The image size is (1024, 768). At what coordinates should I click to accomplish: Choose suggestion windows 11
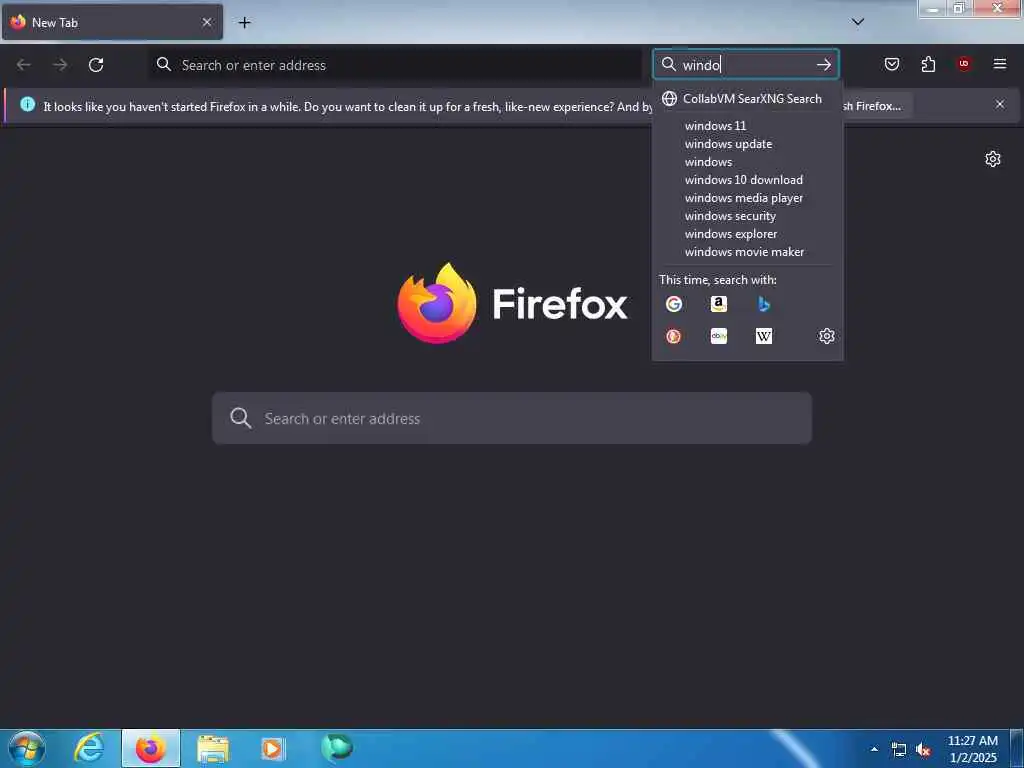pos(748,125)
